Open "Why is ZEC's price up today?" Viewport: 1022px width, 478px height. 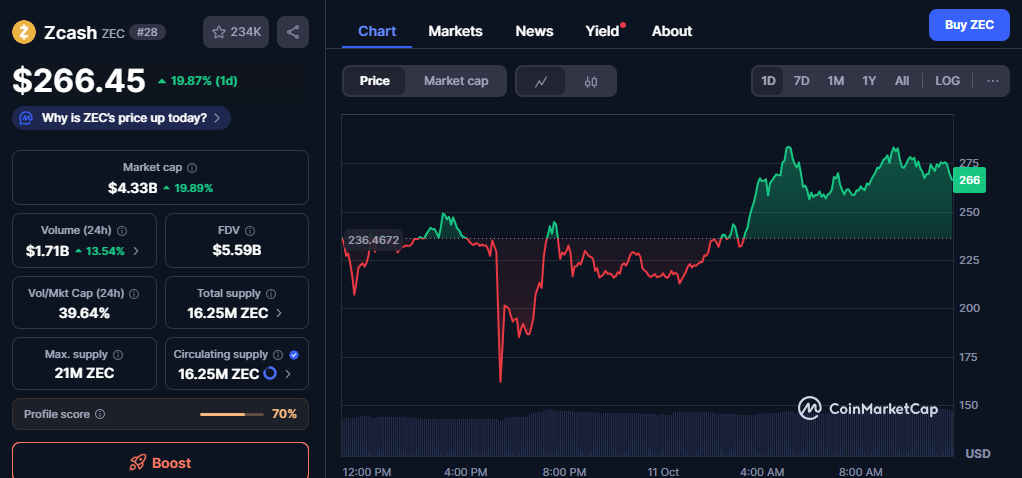coord(122,118)
